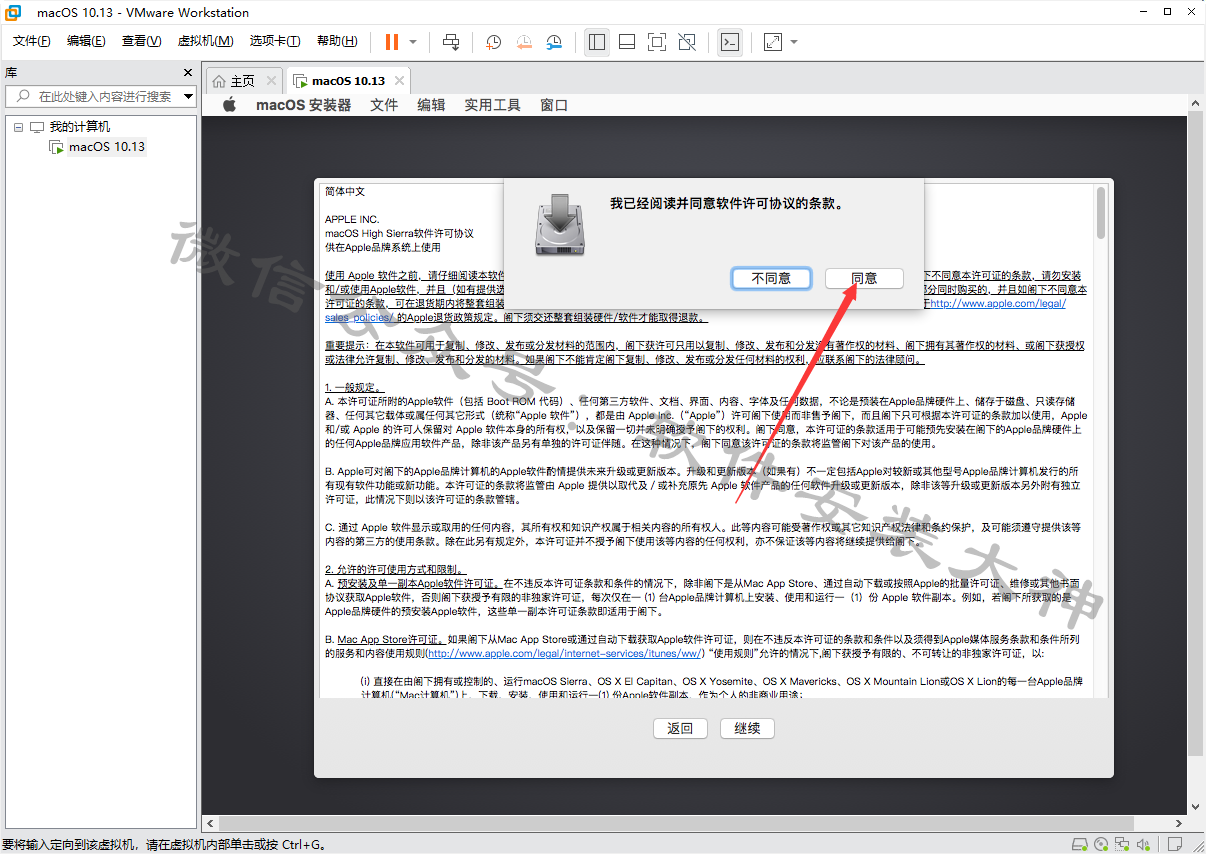Viewport: 1206px width, 854px height.
Task: Collapse the 我的计算机 tree node
Action: click(x=18, y=127)
